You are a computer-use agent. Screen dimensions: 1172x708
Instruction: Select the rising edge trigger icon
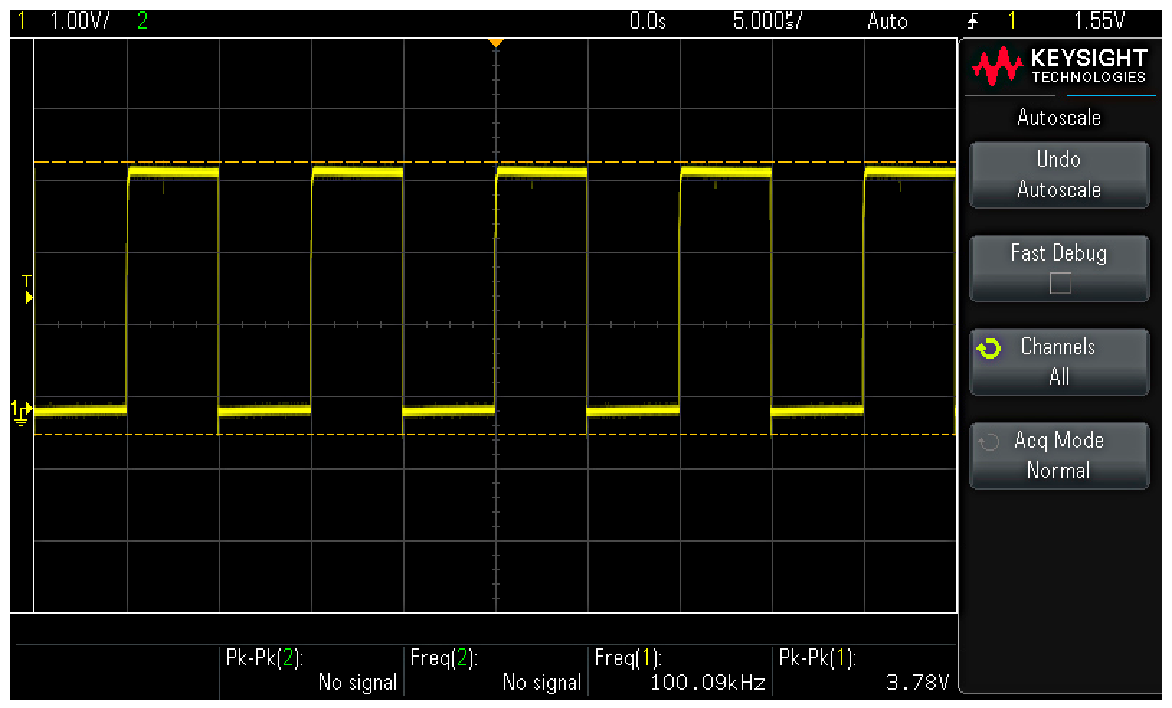coord(972,22)
